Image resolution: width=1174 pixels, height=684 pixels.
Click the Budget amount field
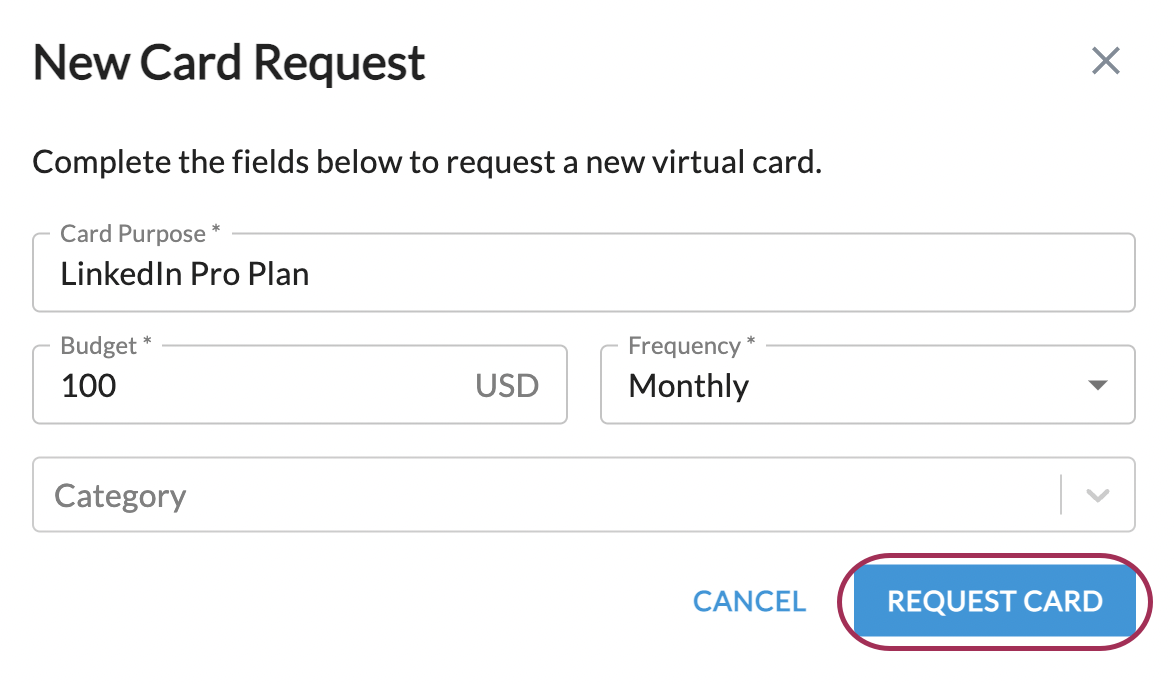point(260,386)
